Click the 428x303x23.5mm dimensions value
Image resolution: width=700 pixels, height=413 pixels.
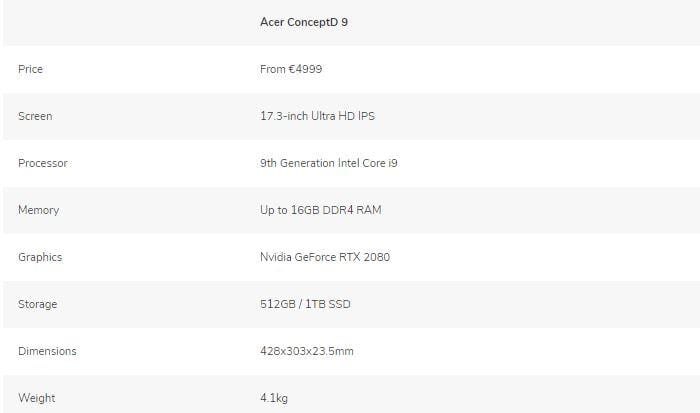click(x=307, y=351)
